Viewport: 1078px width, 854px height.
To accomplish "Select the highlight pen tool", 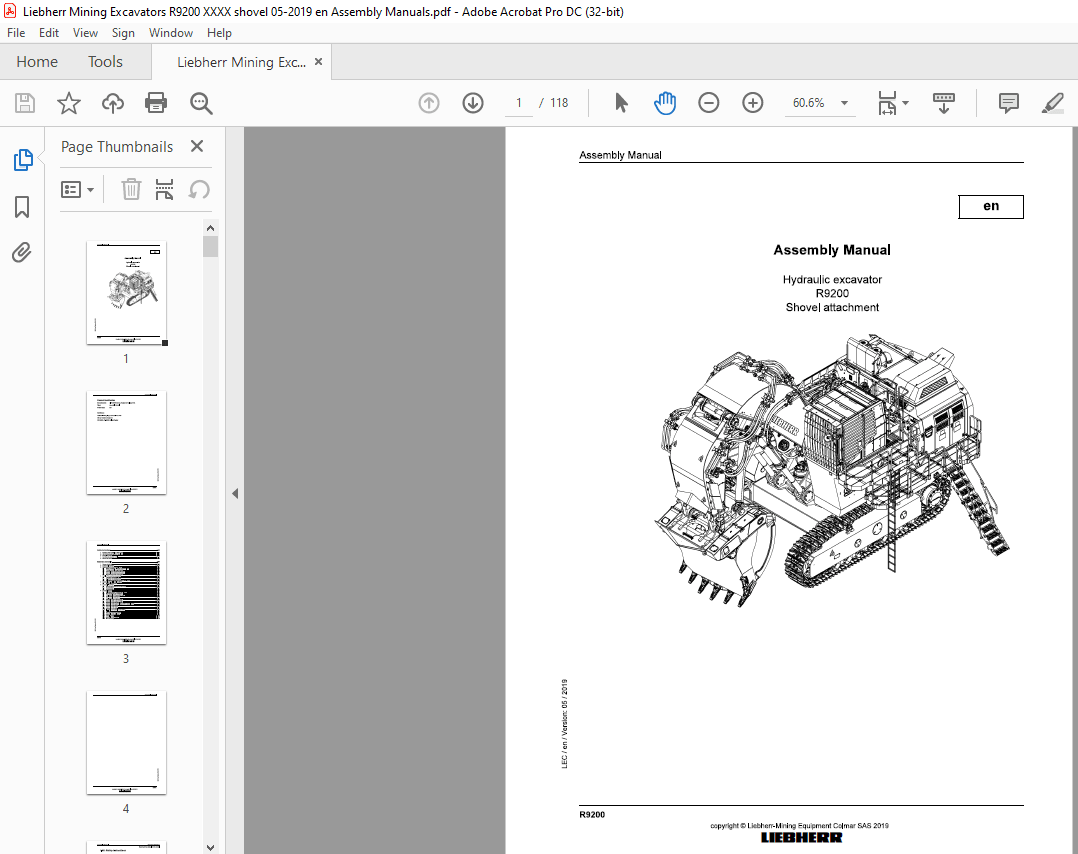I will coord(1053,103).
